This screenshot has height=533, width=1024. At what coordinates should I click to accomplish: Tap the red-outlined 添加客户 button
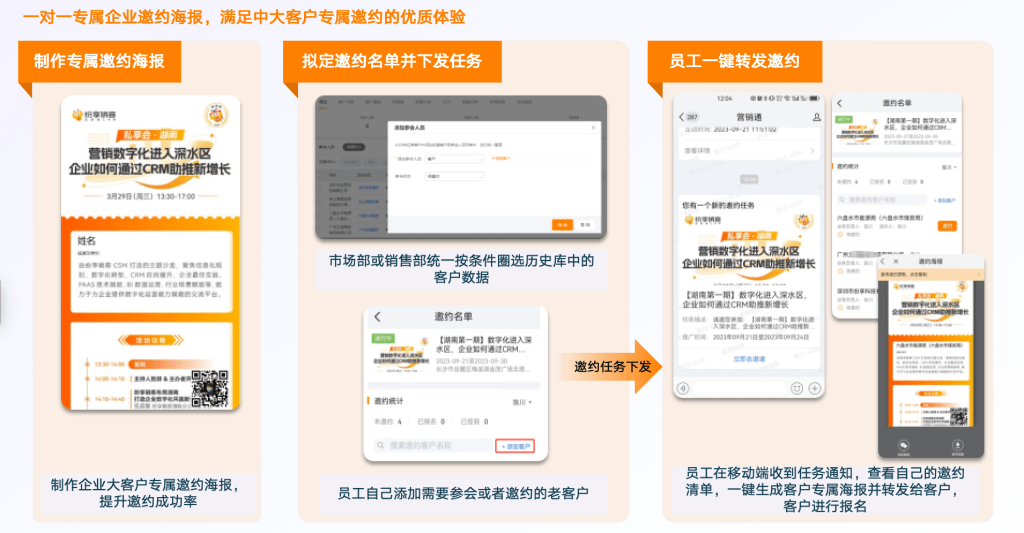[x=516, y=445]
